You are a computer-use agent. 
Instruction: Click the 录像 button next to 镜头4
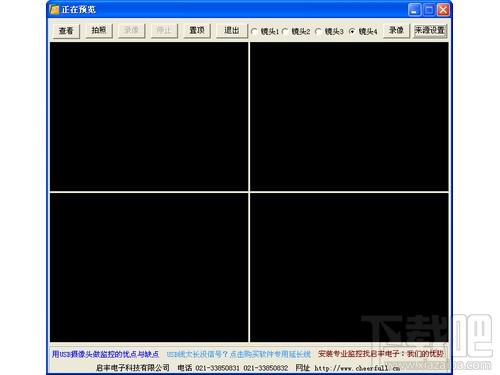point(396,31)
